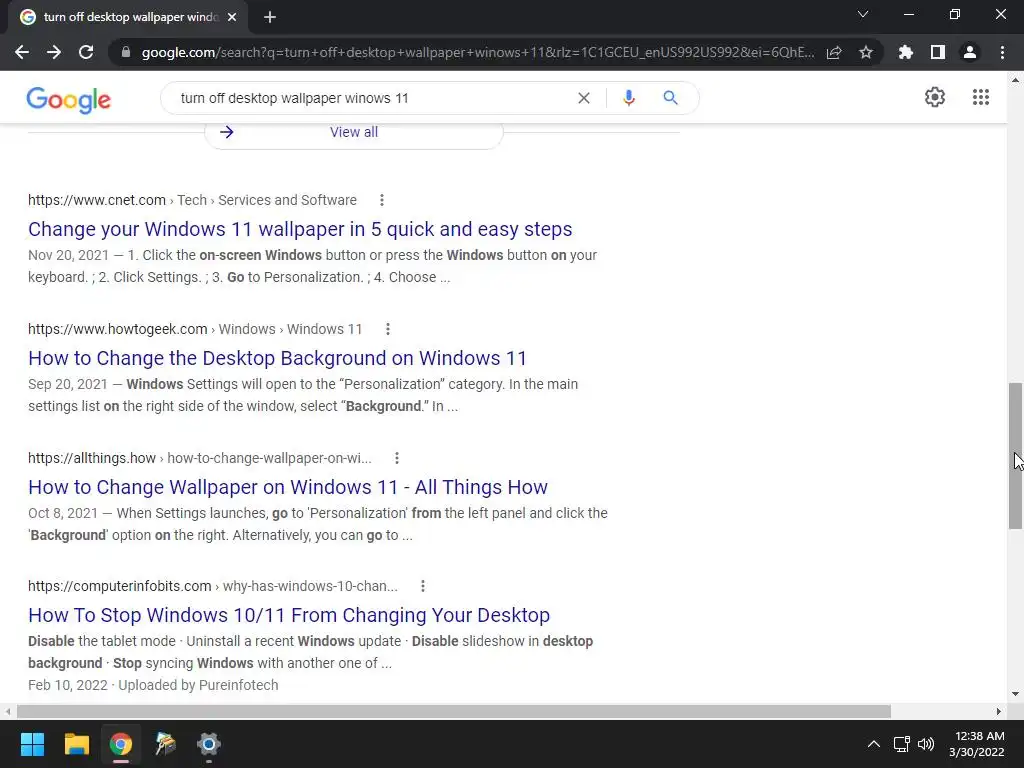Viewport: 1024px width, 768px height.
Task: Open the volume speaker tray icon
Action: tap(925, 744)
